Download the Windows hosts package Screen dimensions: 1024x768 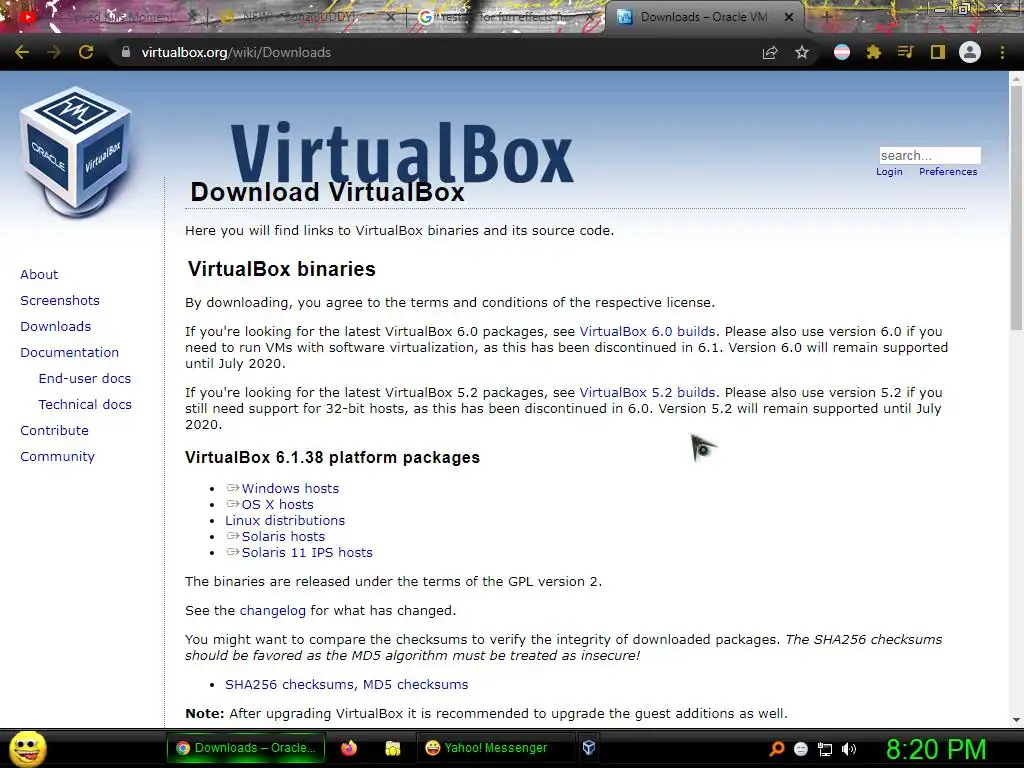pyautogui.click(x=290, y=488)
